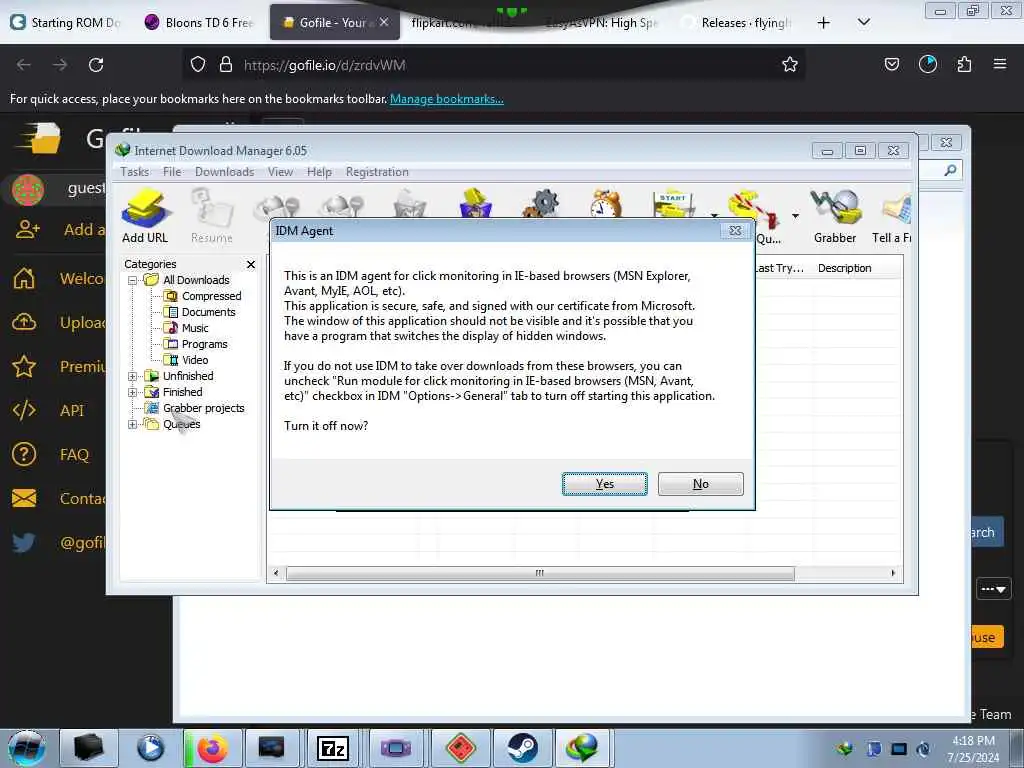The height and width of the screenshot is (768, 1024).
Task: Open the File menu in IDM
Action: point(172,172)
